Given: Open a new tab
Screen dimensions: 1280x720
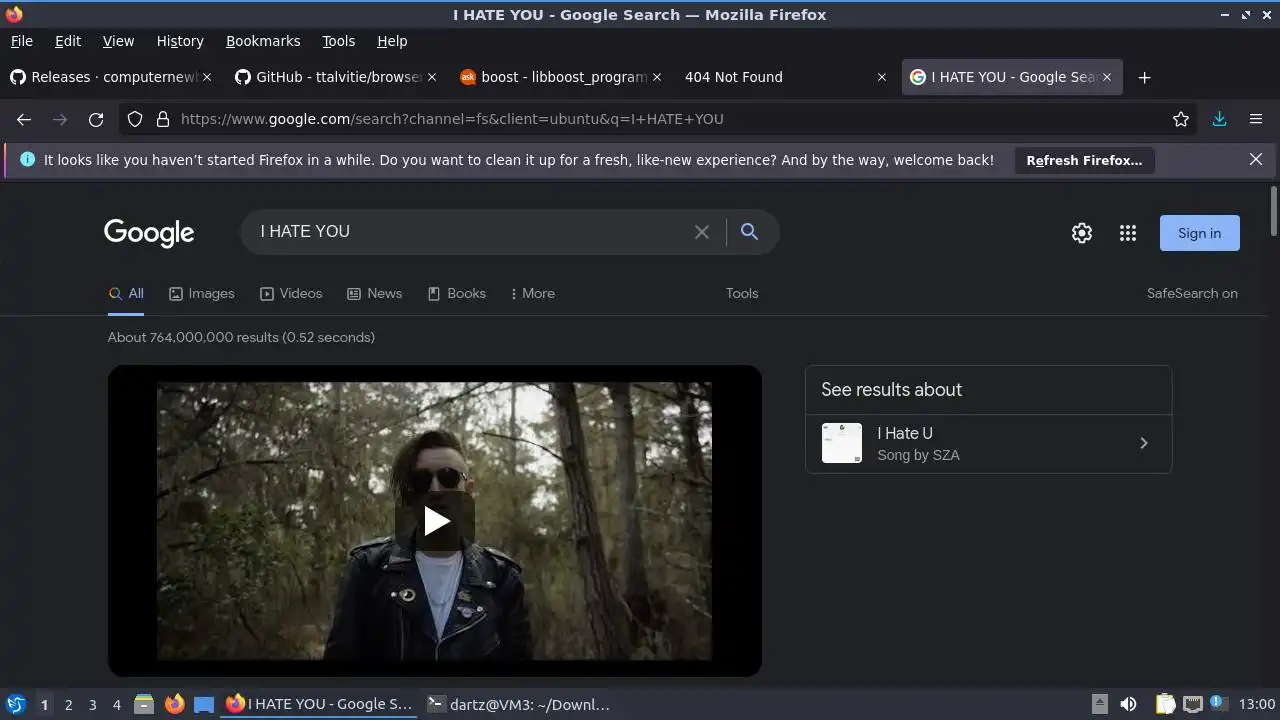Looking at the screenshot, I should point(1144,77).
